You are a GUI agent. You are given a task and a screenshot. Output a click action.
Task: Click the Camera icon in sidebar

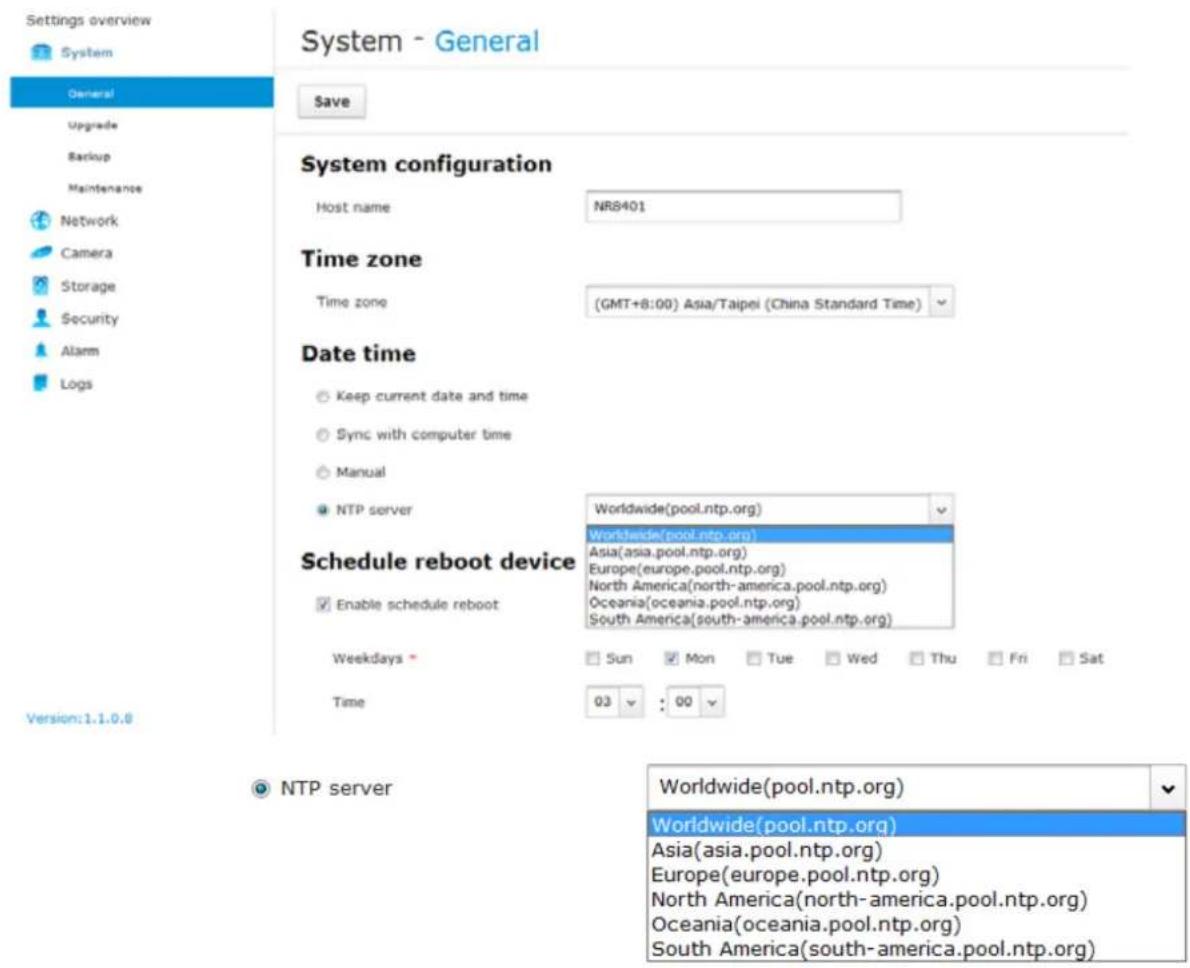pyautogui.click(x=41, y=253)
